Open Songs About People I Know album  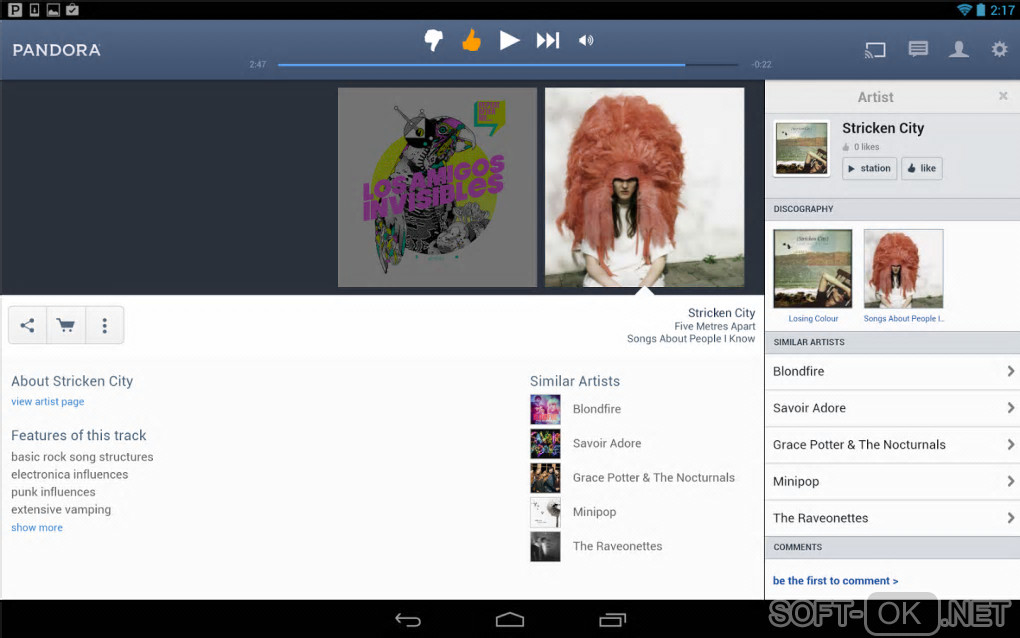(904, 268)
